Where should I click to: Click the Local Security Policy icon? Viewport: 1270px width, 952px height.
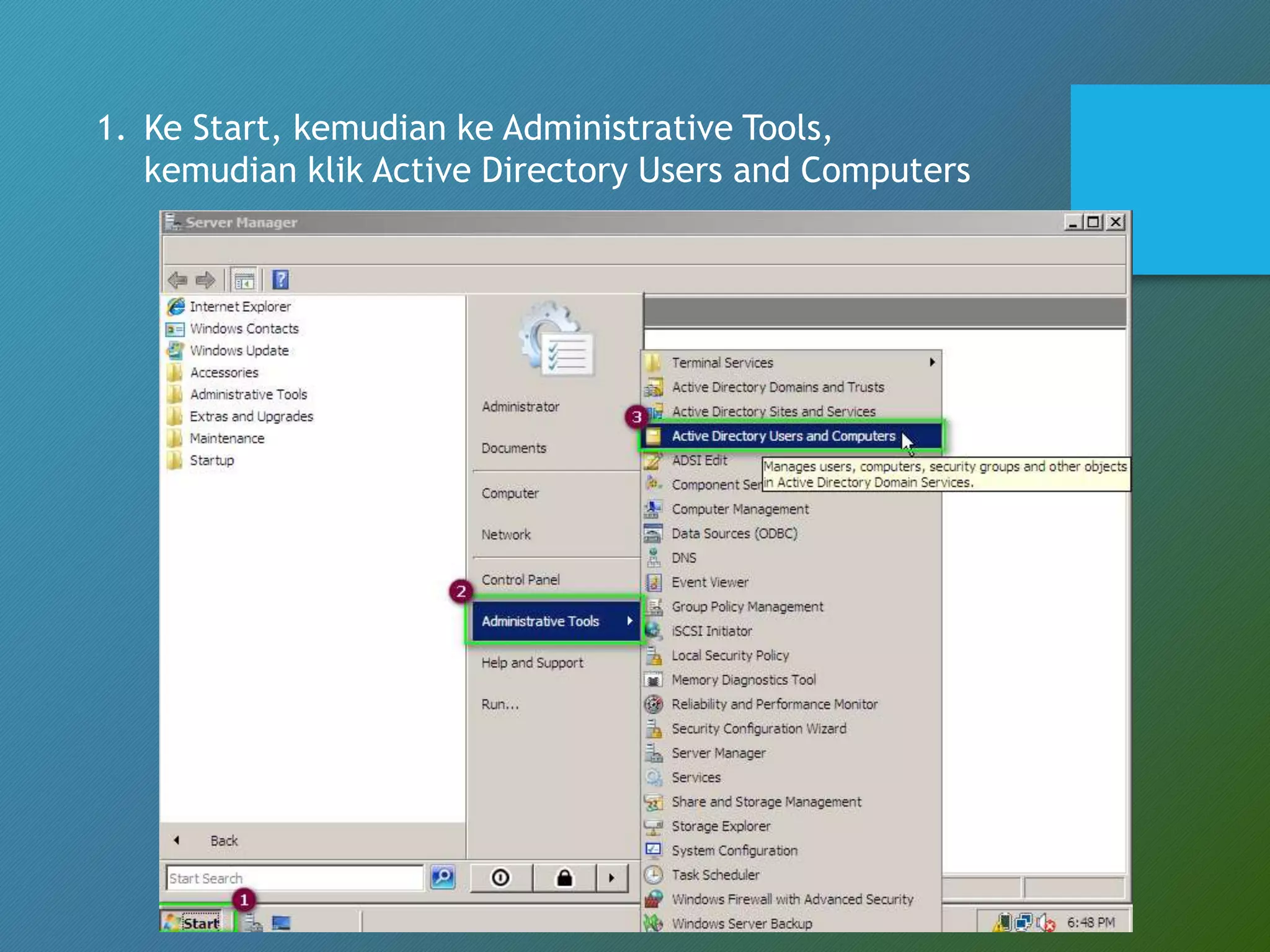pos(654,656)
